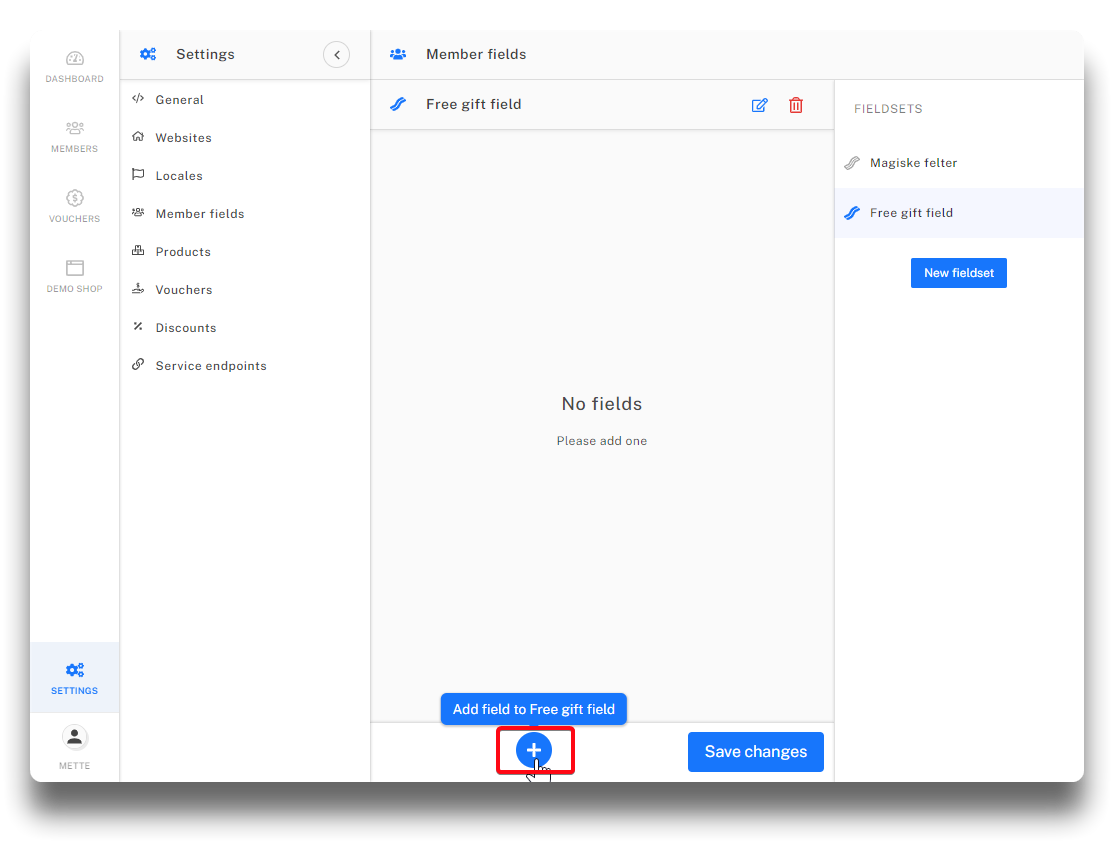Open Discounts settings section
The image size is (1114, 844).
pyautogui.click(x=185, y=328)
